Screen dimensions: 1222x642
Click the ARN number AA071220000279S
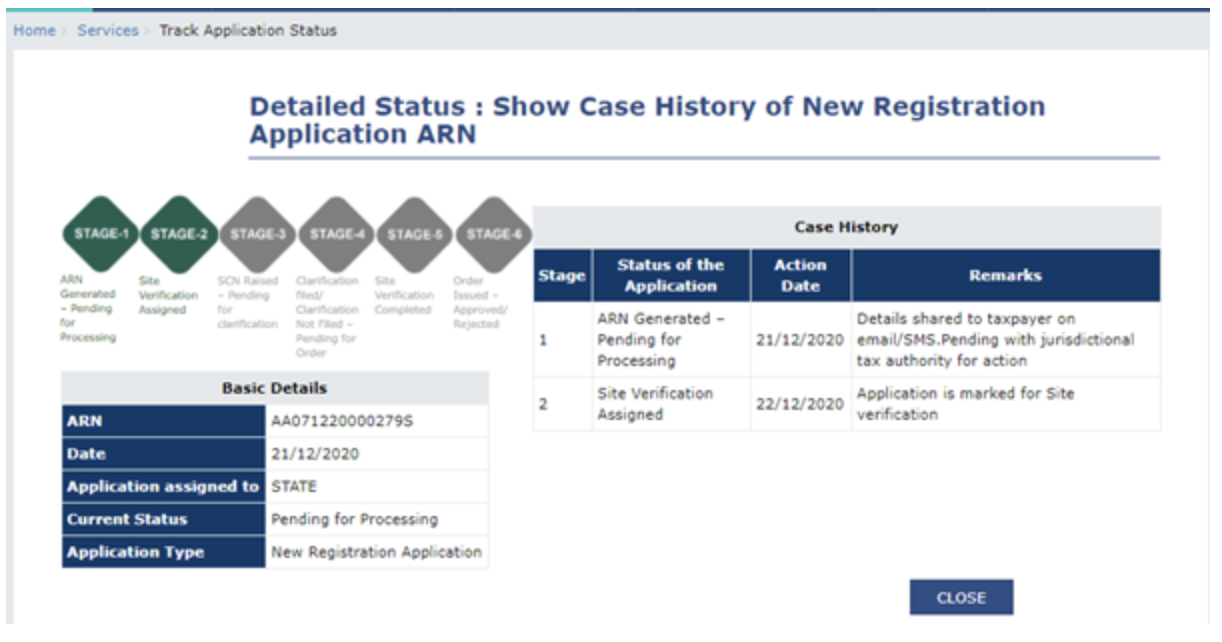point(342,421)
